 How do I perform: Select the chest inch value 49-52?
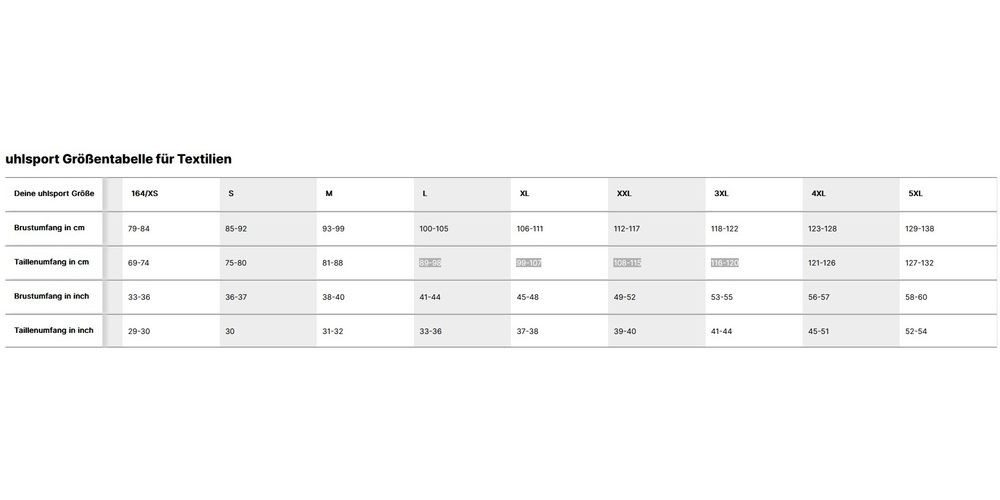pos(624,297)
